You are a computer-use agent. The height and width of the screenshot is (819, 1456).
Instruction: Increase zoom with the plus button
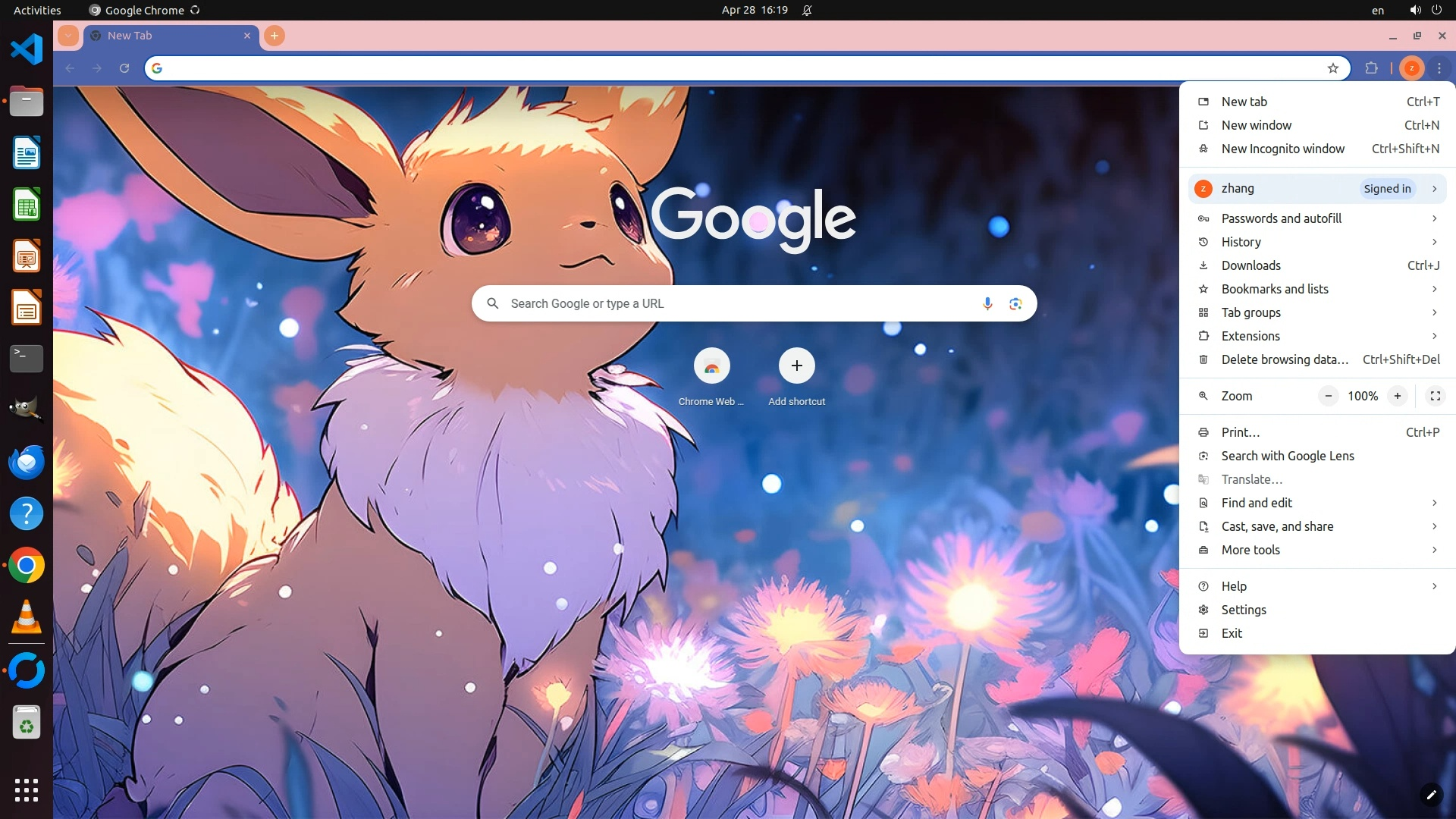pos(1397,396)
